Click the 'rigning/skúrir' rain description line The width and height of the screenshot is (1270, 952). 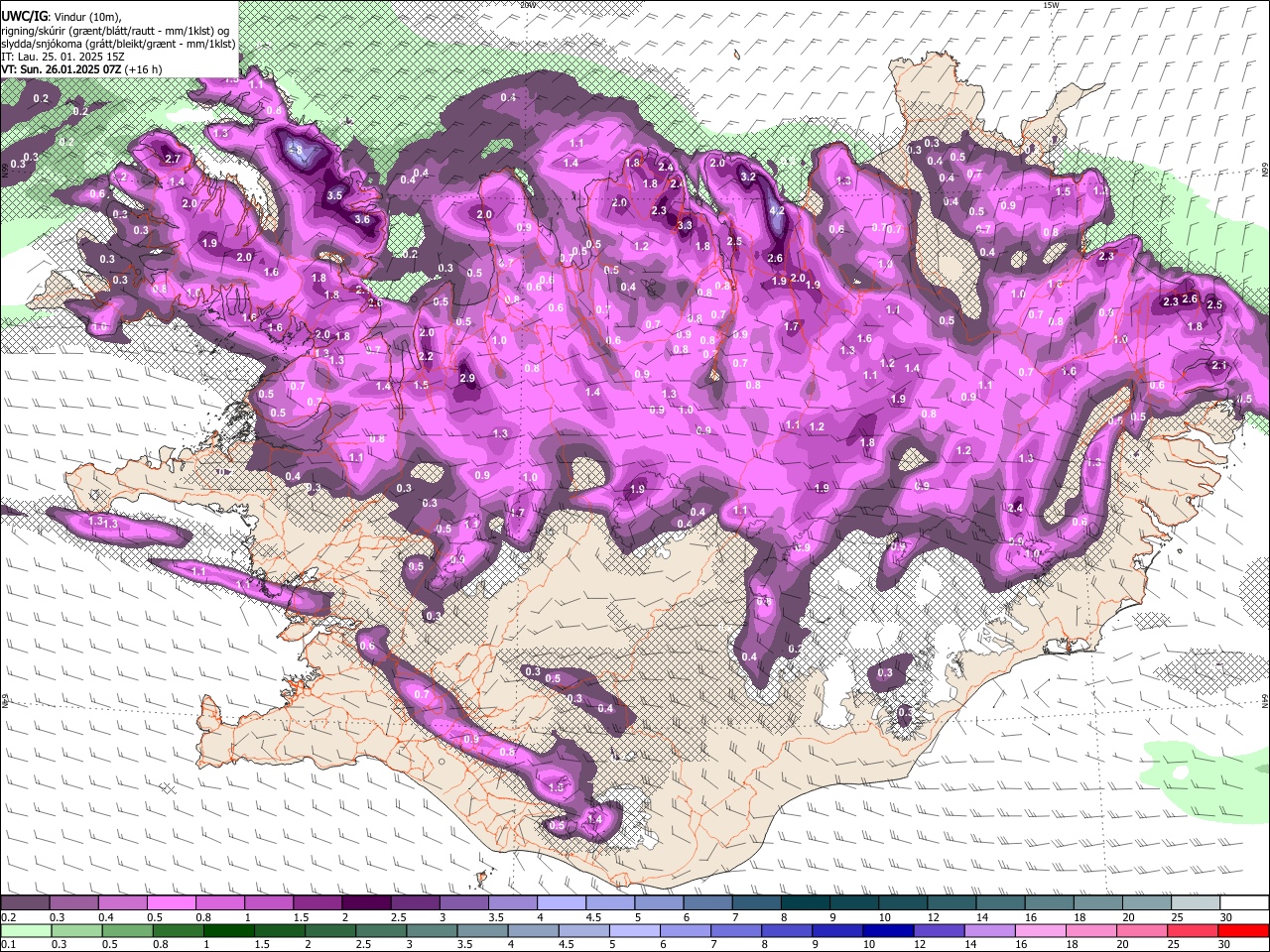(x=115, y=30)
